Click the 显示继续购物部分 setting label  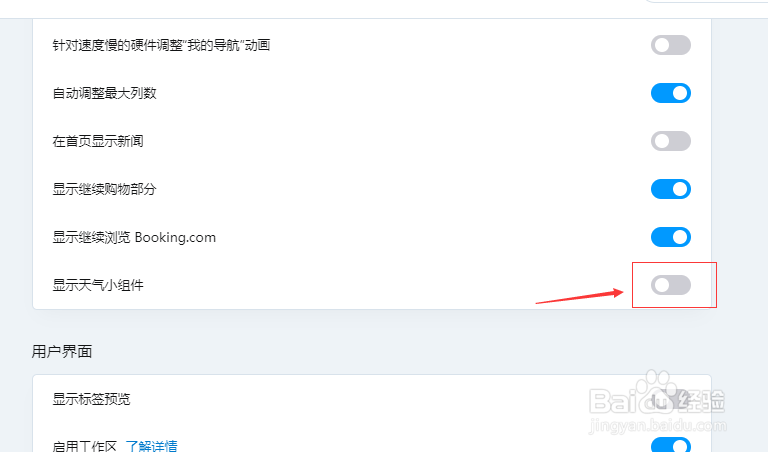(104, 189)
